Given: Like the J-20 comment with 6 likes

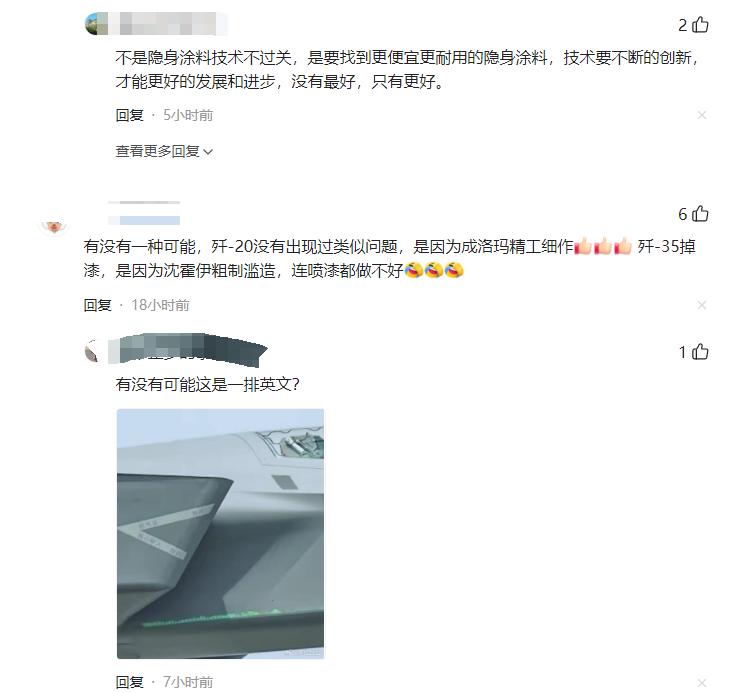Looking at the screenshot, I should coord(700,214).
